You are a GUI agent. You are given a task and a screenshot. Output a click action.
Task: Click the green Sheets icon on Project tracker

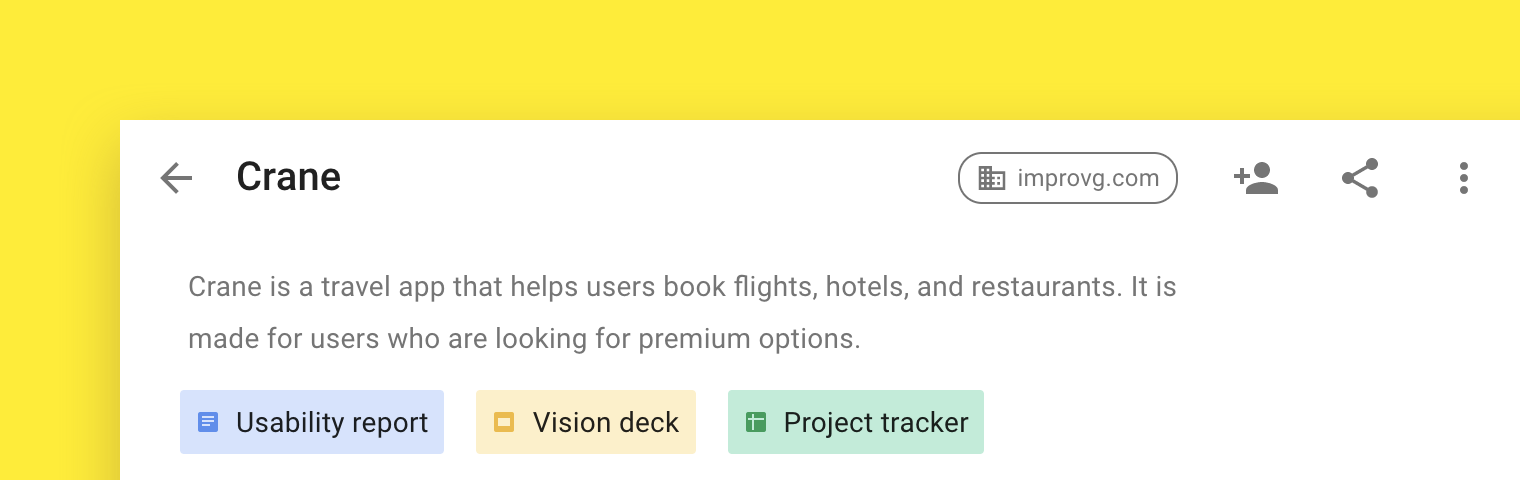click(x=756, y=422)
